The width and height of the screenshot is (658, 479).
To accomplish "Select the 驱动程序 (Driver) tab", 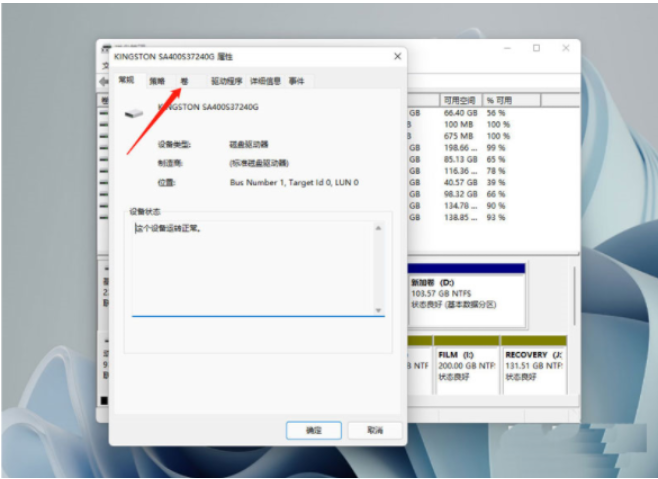I will coord(226,81).
